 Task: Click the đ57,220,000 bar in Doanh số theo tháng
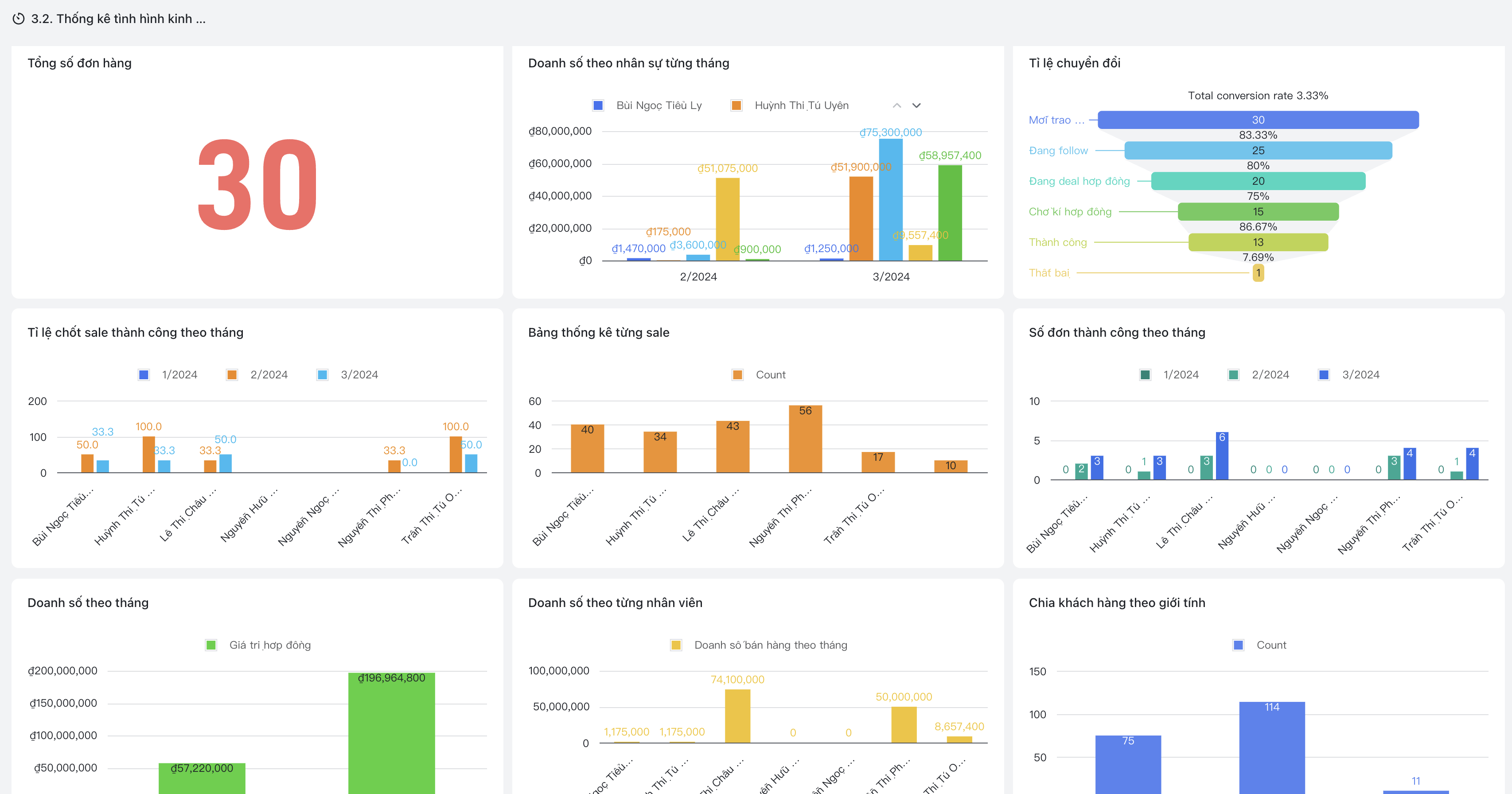[202, 778]
